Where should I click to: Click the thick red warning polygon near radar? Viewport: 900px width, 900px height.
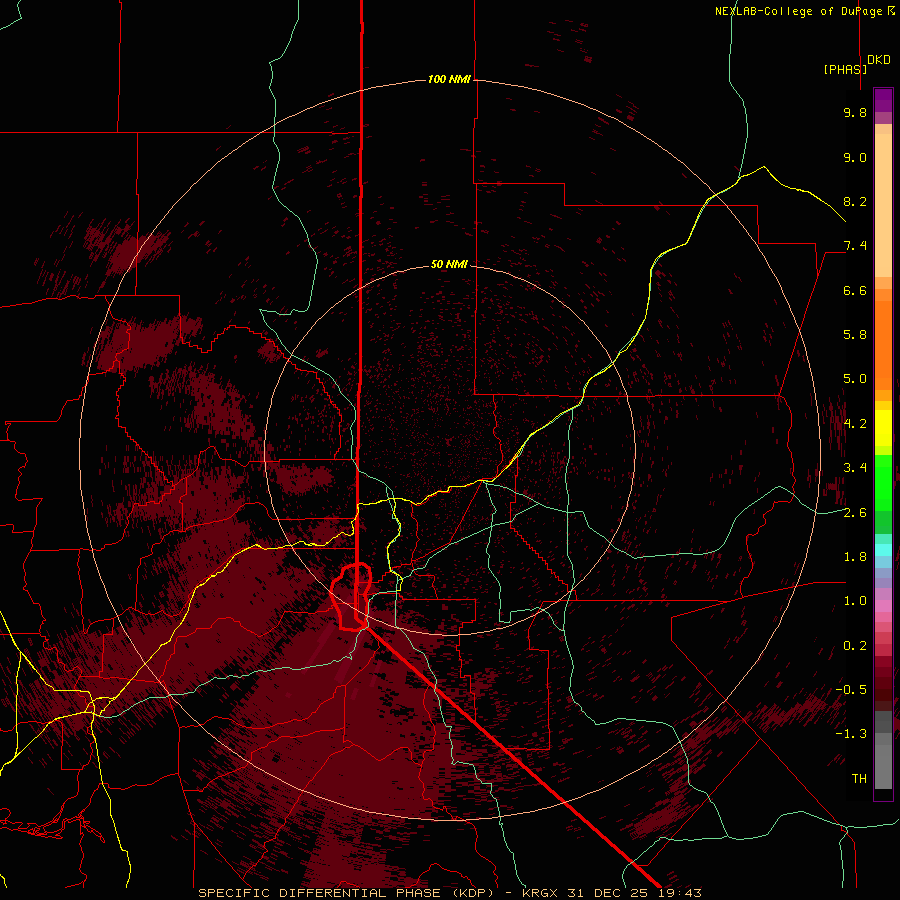tap(351, 597)
